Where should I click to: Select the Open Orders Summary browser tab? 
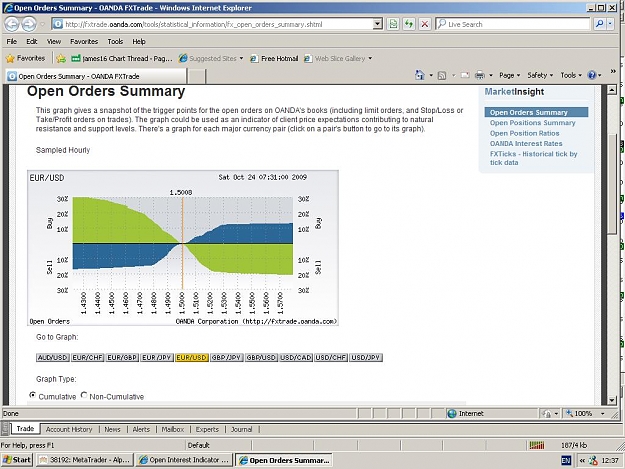pyautogui.click(x=96, y=76)
